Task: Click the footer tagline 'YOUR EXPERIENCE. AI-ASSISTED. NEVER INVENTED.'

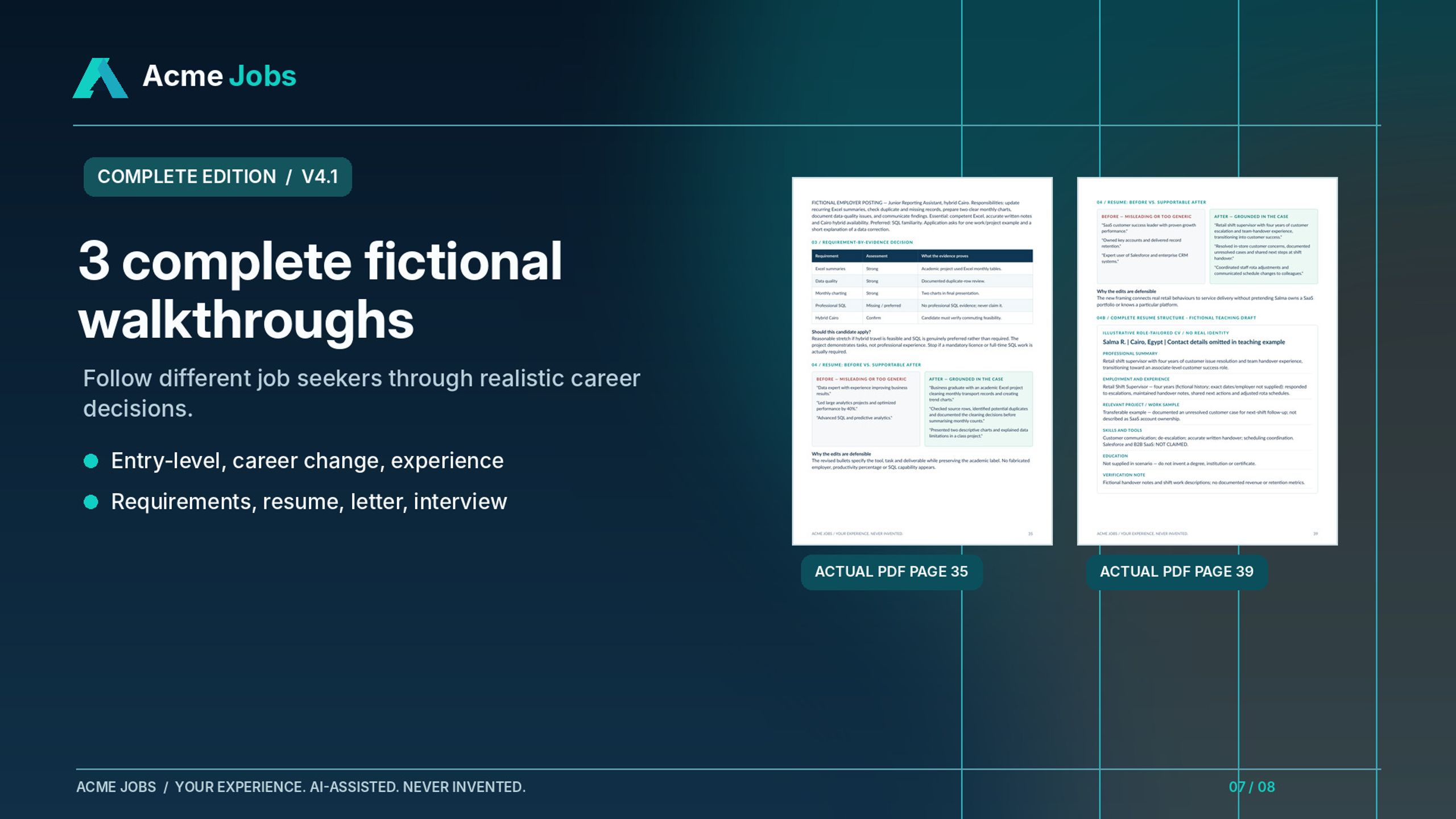Action: pos(350,787)
